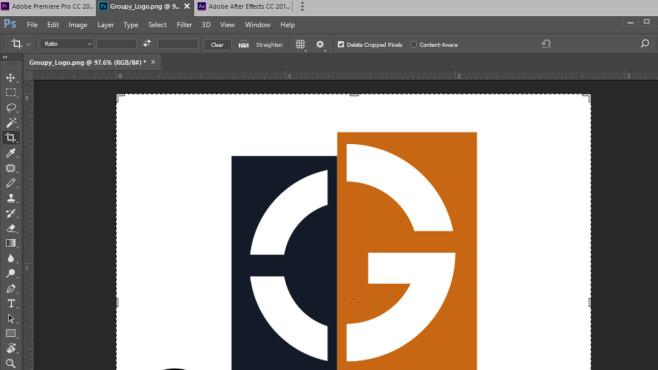Open the 3D menu

click(x=206, y=25)
